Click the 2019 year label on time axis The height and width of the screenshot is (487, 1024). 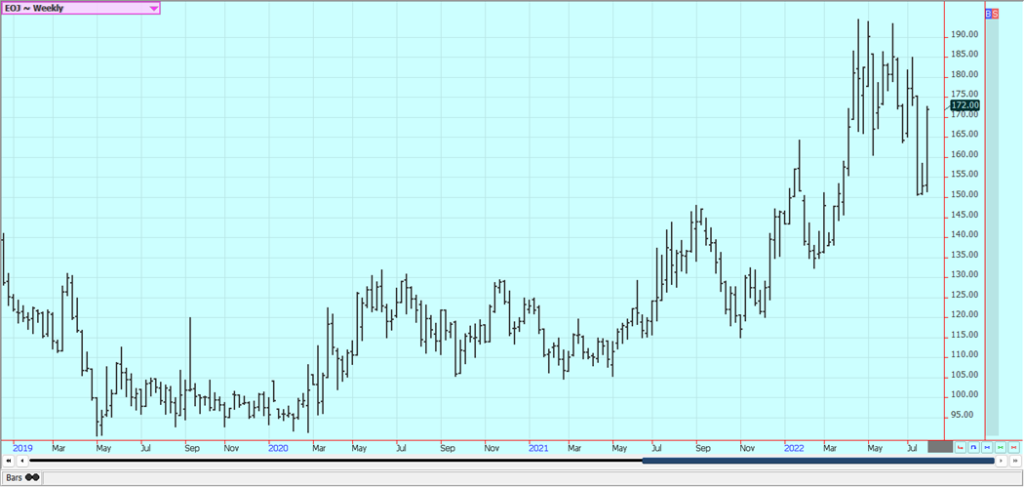[x=23, y=448]
